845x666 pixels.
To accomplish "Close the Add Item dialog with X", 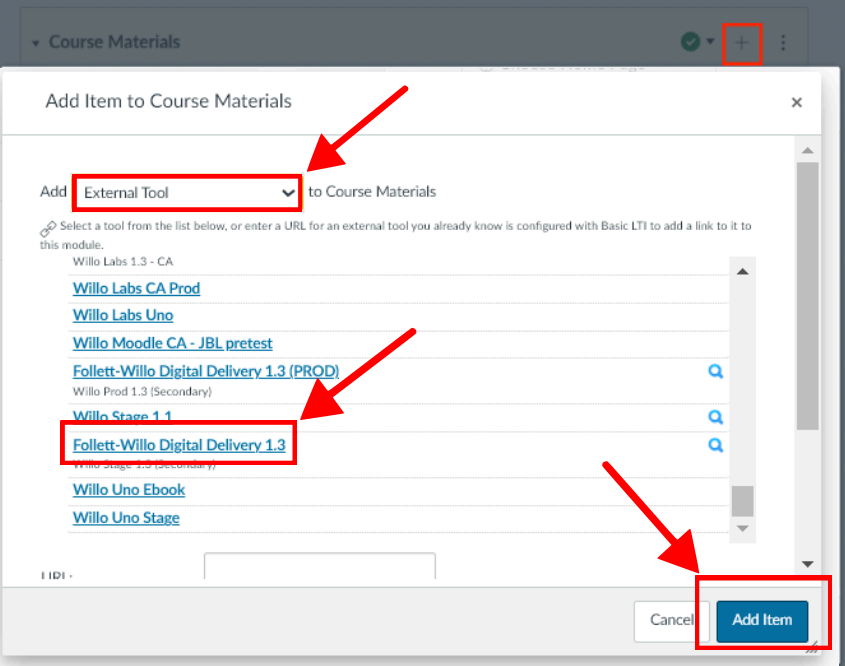I will point(796,102).
